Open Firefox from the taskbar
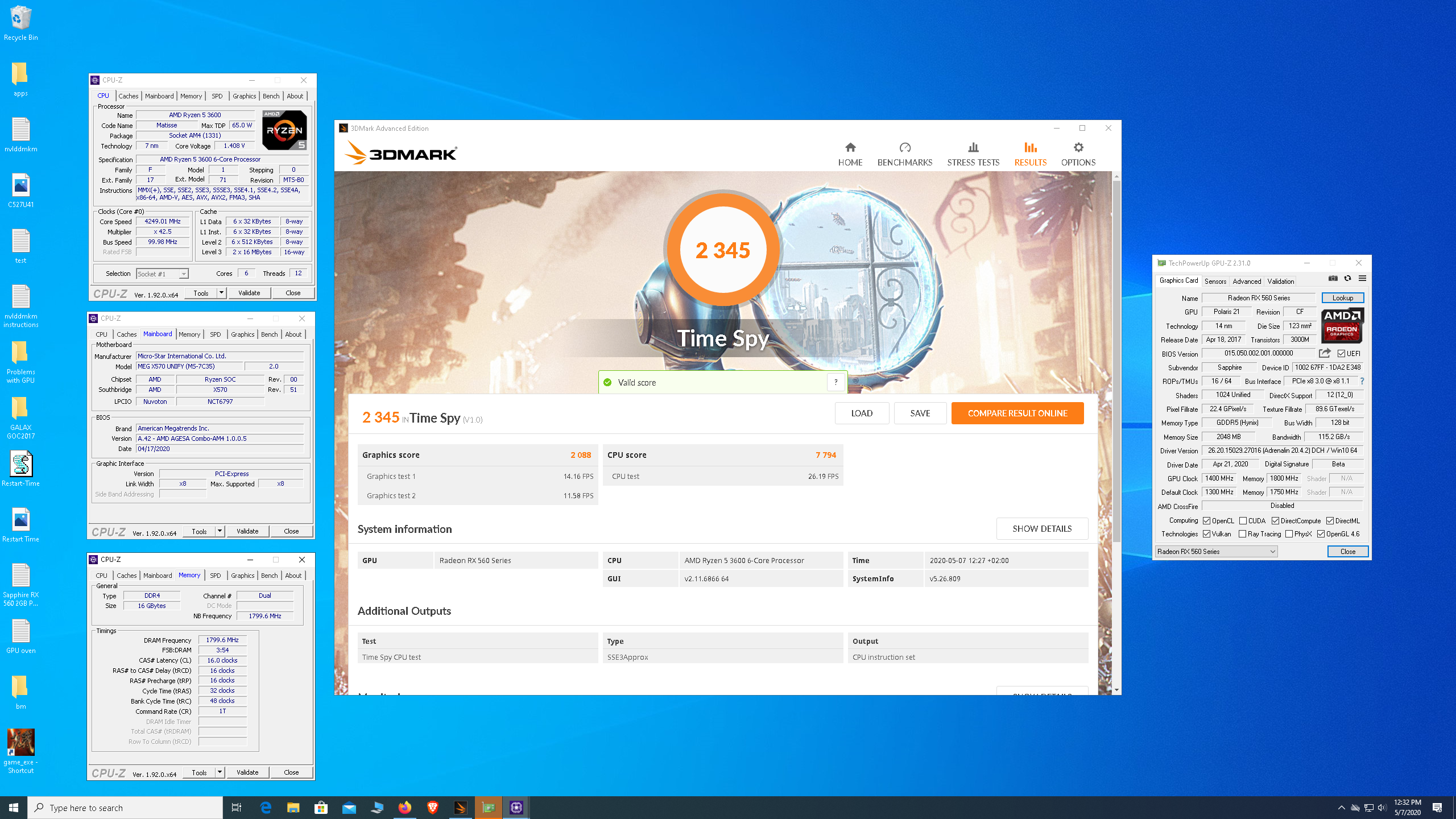1456x819 pixels. (404, 808)
